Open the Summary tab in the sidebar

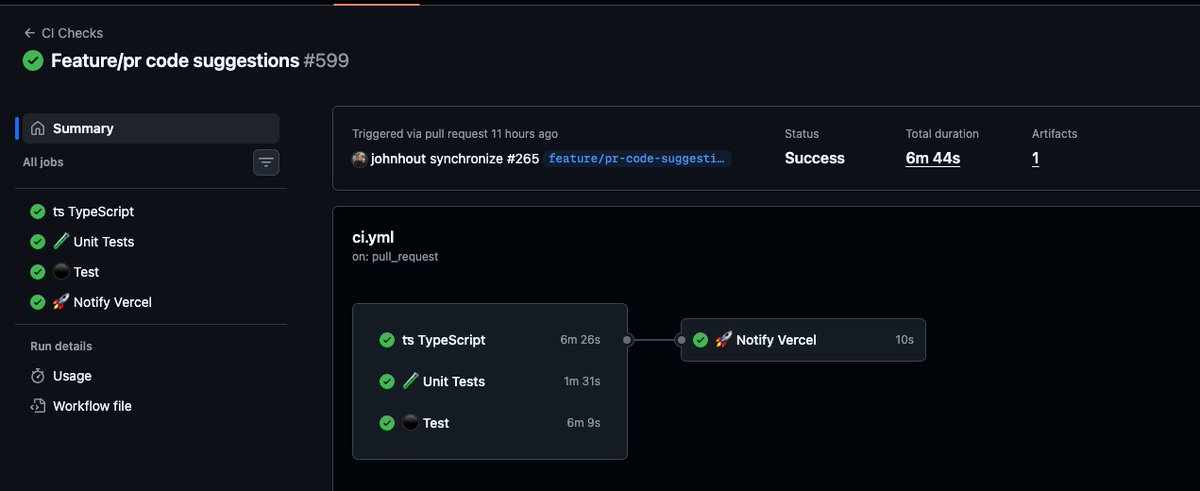coord(151,128)
